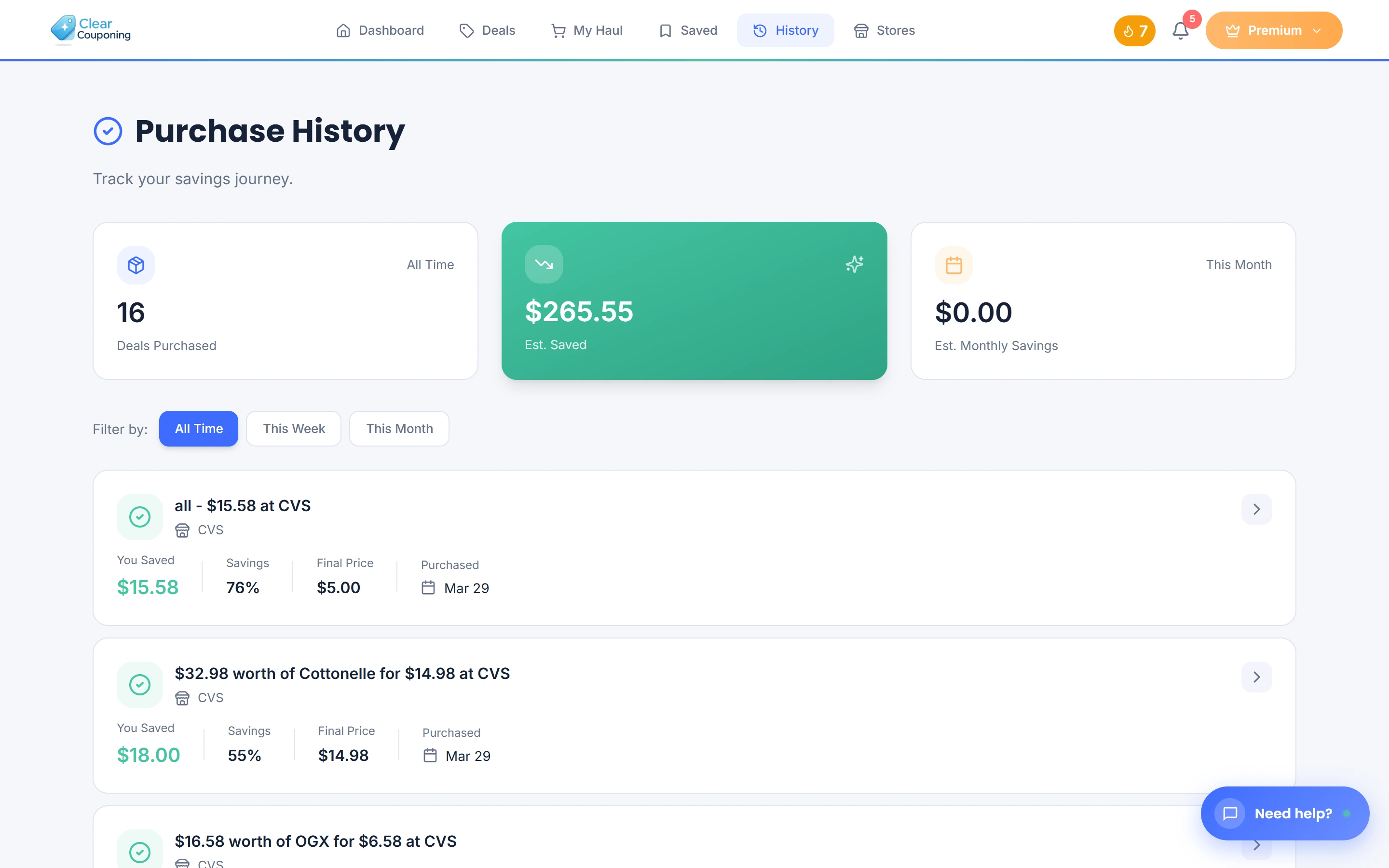The image size is (1389, 868).
Task: Open the notifications bell with 5 alerts
Action: 1181,31
